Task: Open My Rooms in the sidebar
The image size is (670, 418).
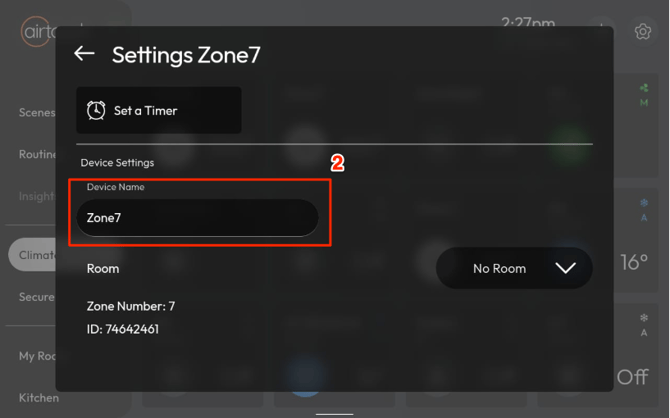Action: 37,356
